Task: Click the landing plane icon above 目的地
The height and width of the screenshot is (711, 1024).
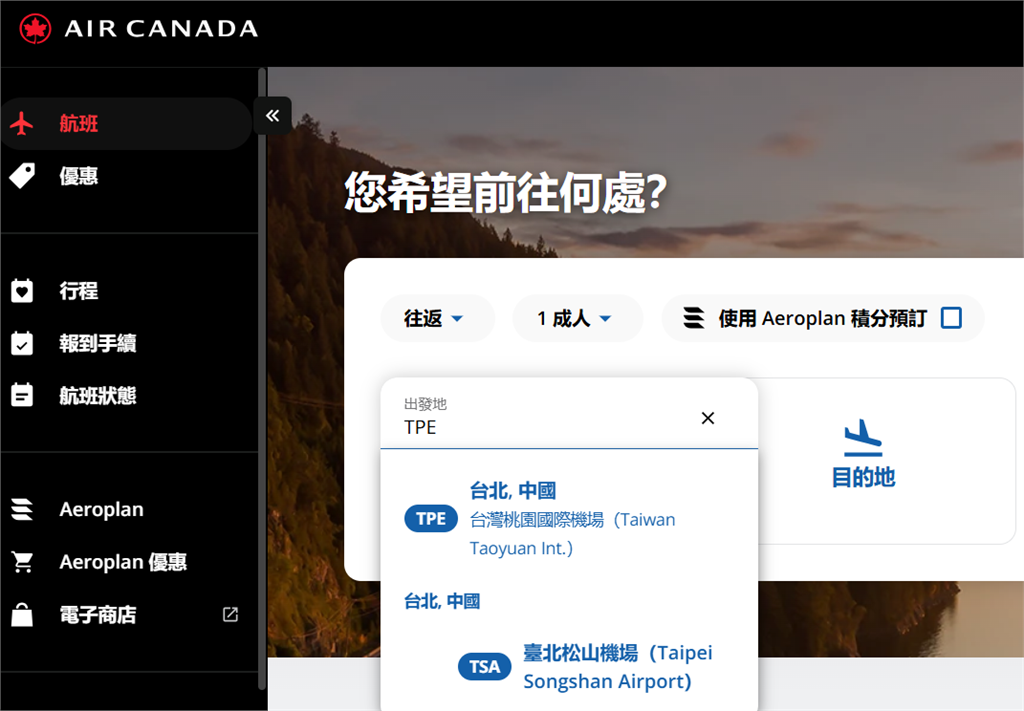Action: [863, 437]
